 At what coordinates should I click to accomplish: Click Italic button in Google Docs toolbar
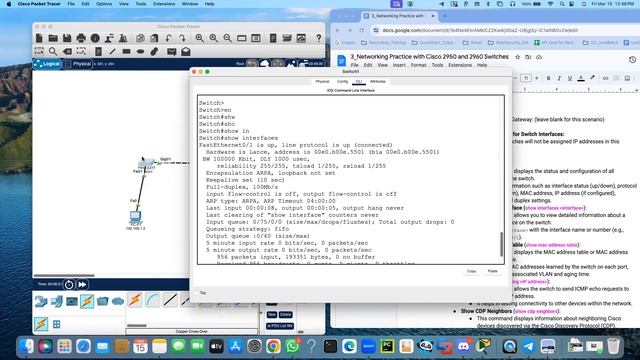tap(559, 78)
